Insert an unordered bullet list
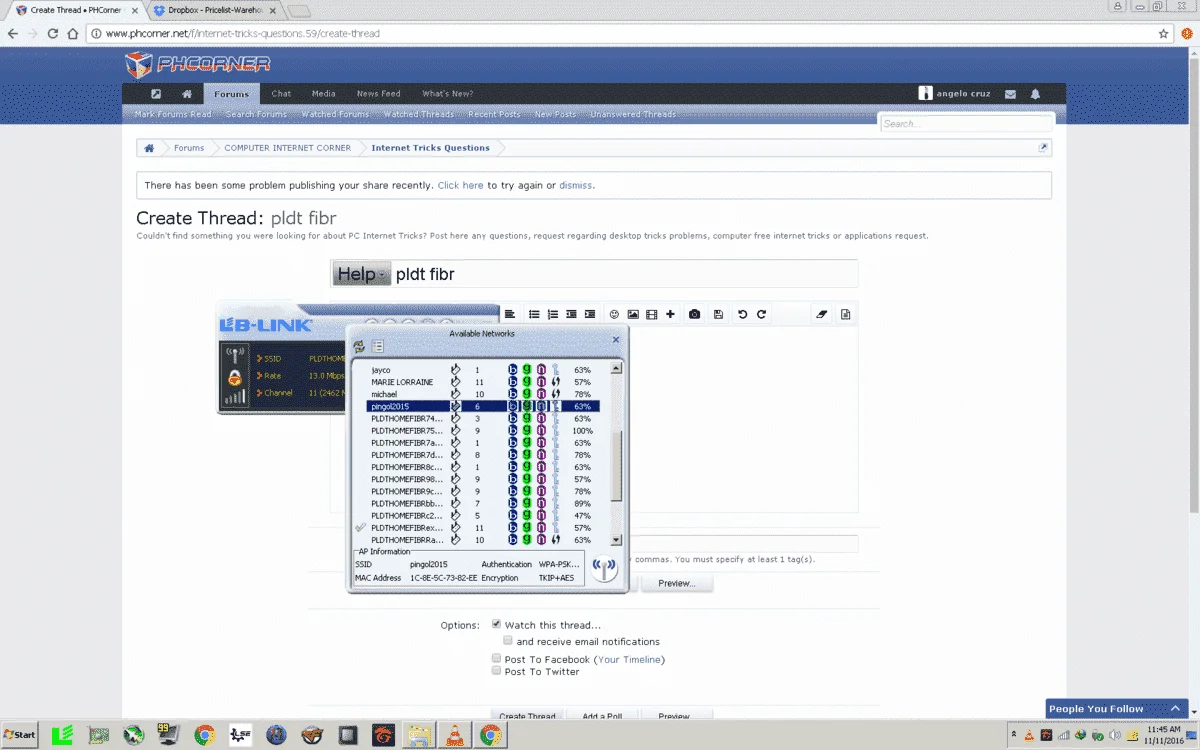The image size is (1200, 750). [x=534, y=314]
